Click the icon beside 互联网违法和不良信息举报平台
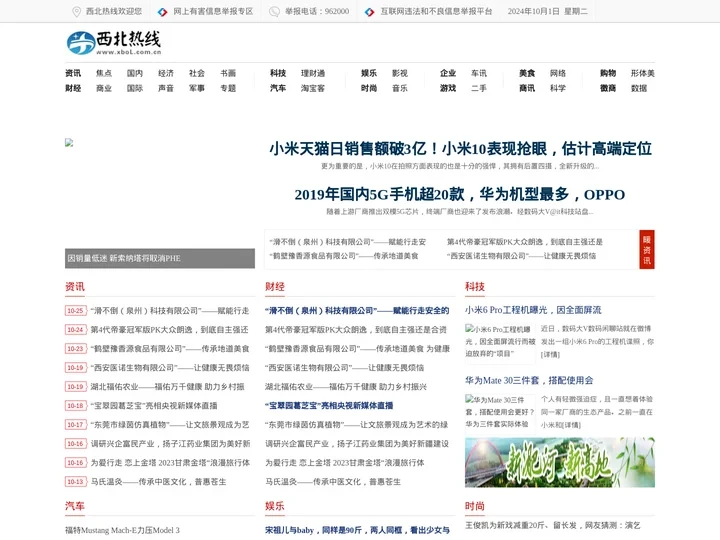The image size is (720, 540). (x=369, y=12)
